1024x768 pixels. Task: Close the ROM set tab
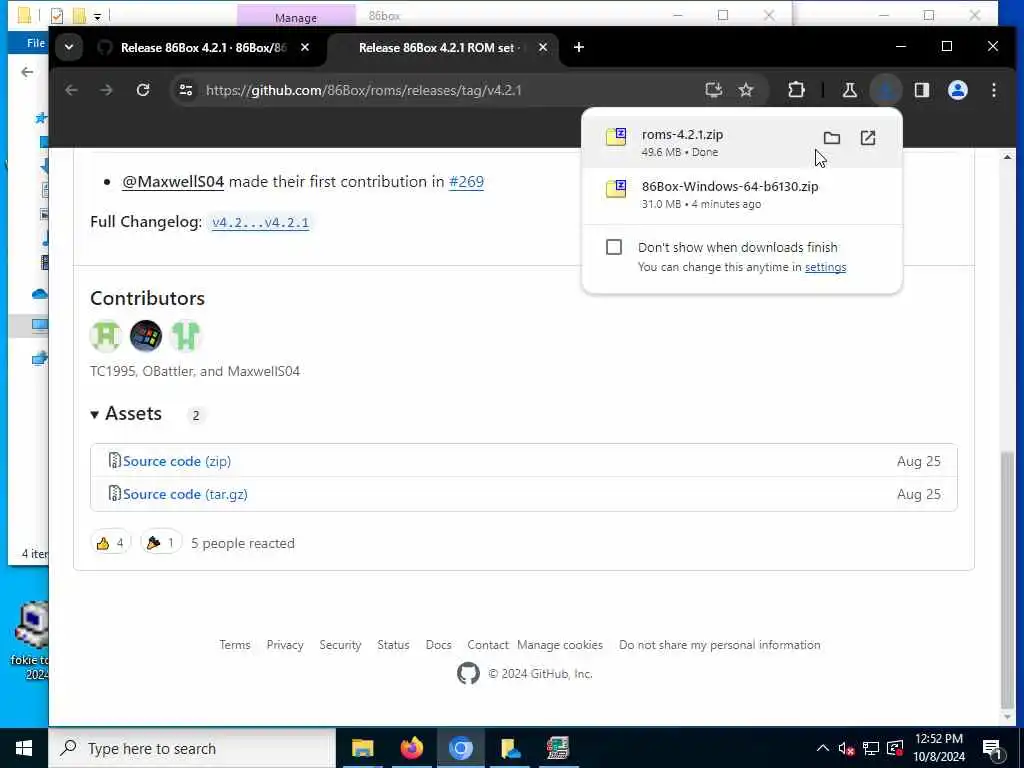click(x=543, y=47)
